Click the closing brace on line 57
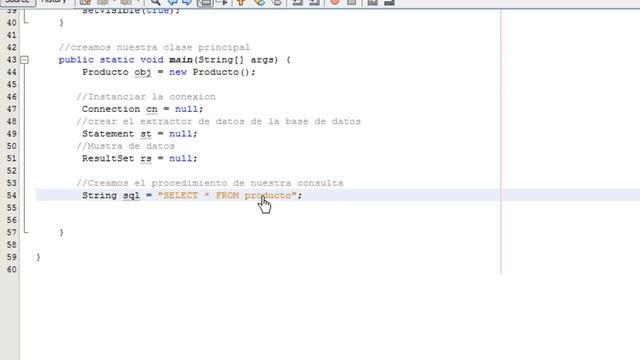This screenshot has height=360, width=640. pos(62,232)
